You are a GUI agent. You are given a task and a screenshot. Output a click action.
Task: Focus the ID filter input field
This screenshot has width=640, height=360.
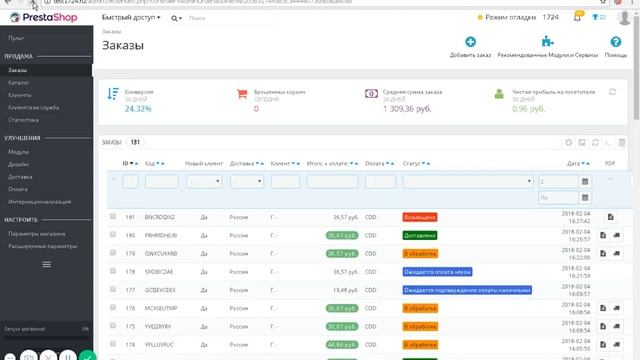130,181
